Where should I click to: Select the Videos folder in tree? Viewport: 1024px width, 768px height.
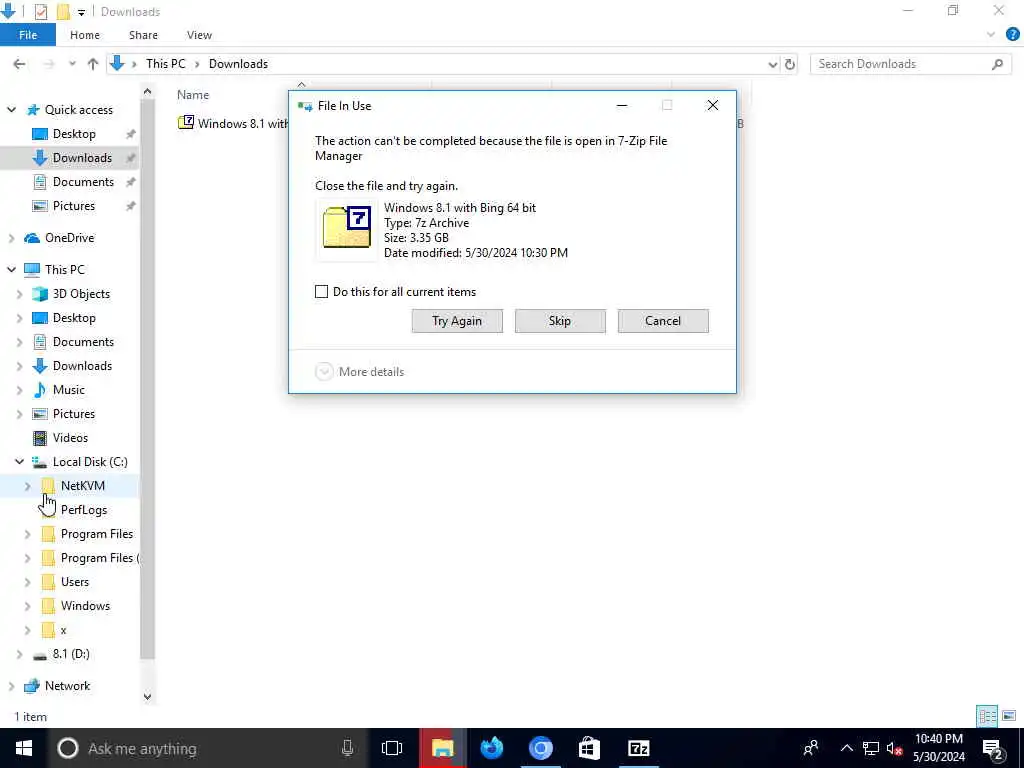[70, 438]
